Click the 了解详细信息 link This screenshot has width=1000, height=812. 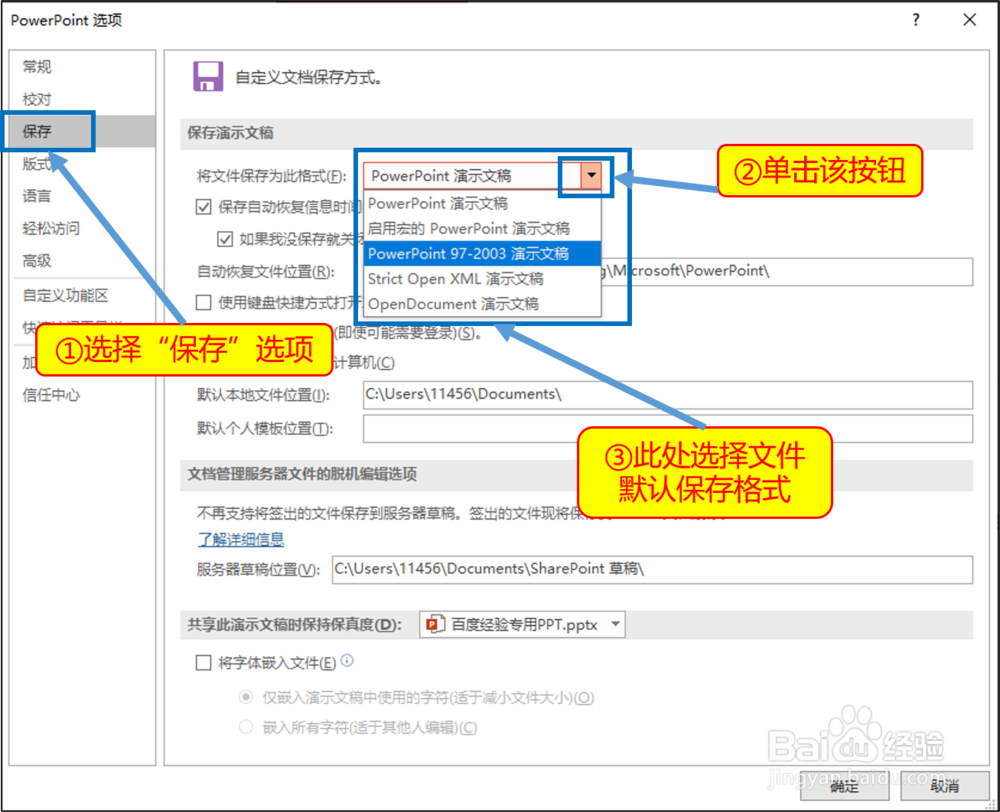(x=241, y=539)
